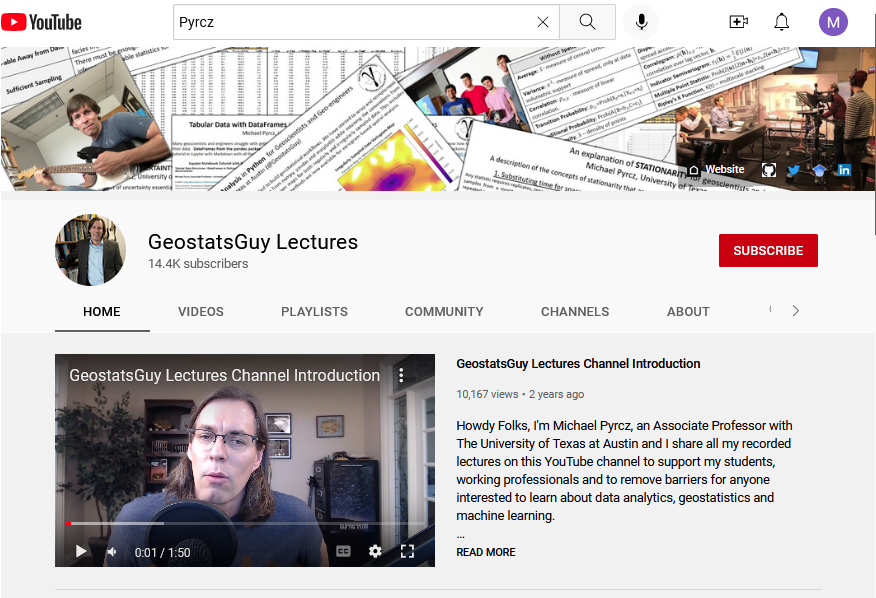Show more tabs with the right chevron

[x=796, y=311]
